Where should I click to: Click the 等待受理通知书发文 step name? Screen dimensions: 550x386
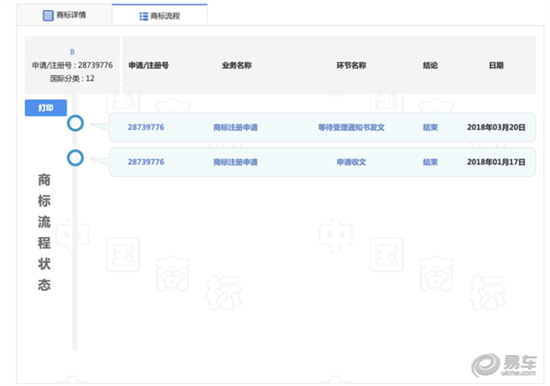pyautogui.click(x=351, y=127)
